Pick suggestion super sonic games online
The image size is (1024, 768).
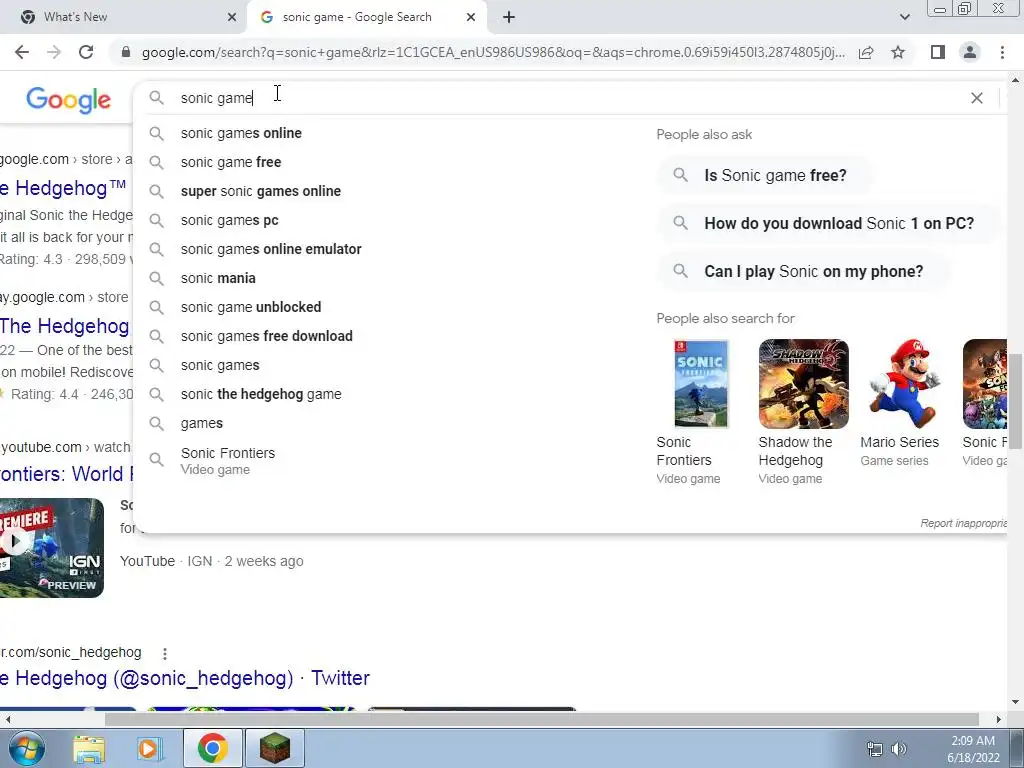261,191
